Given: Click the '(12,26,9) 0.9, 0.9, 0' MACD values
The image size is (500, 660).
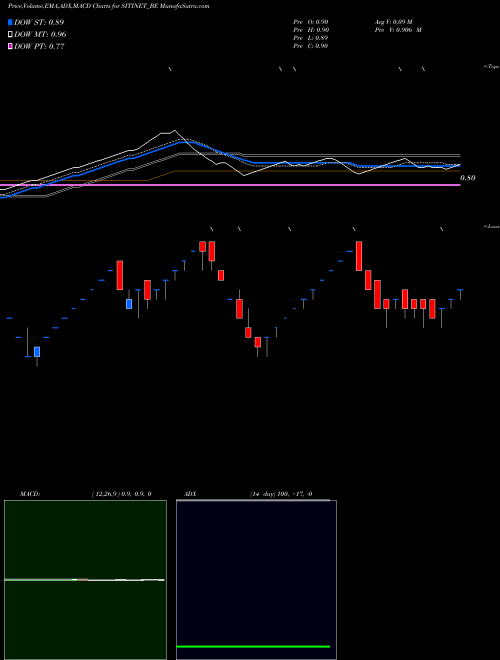Looking at the screenshot, I should (122, 494).
